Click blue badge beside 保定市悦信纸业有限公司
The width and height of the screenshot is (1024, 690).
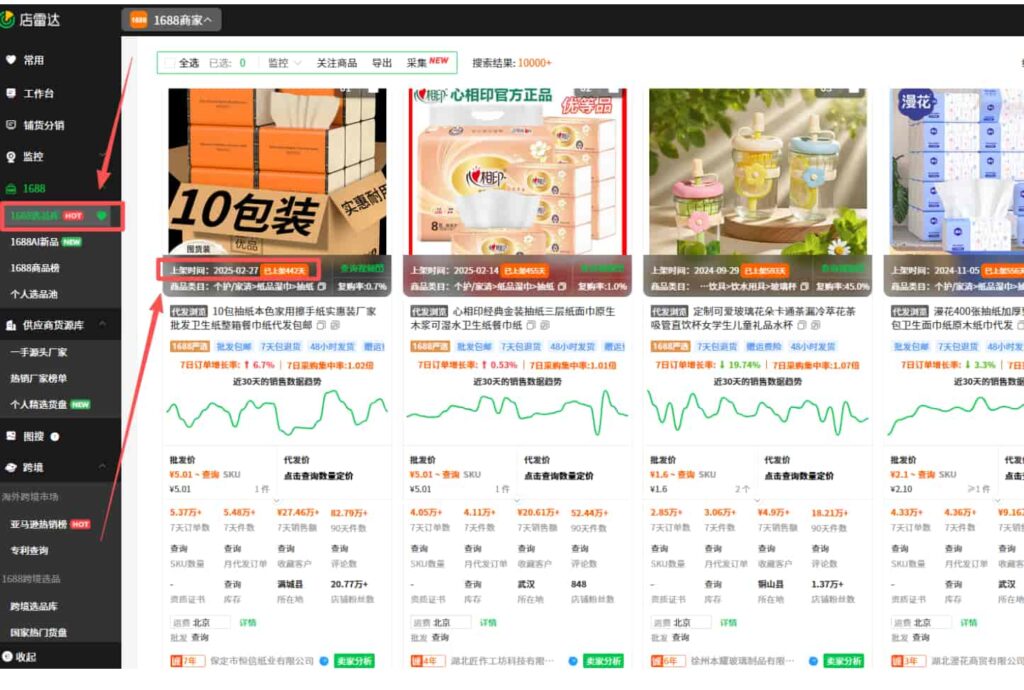tap(324, 661)
